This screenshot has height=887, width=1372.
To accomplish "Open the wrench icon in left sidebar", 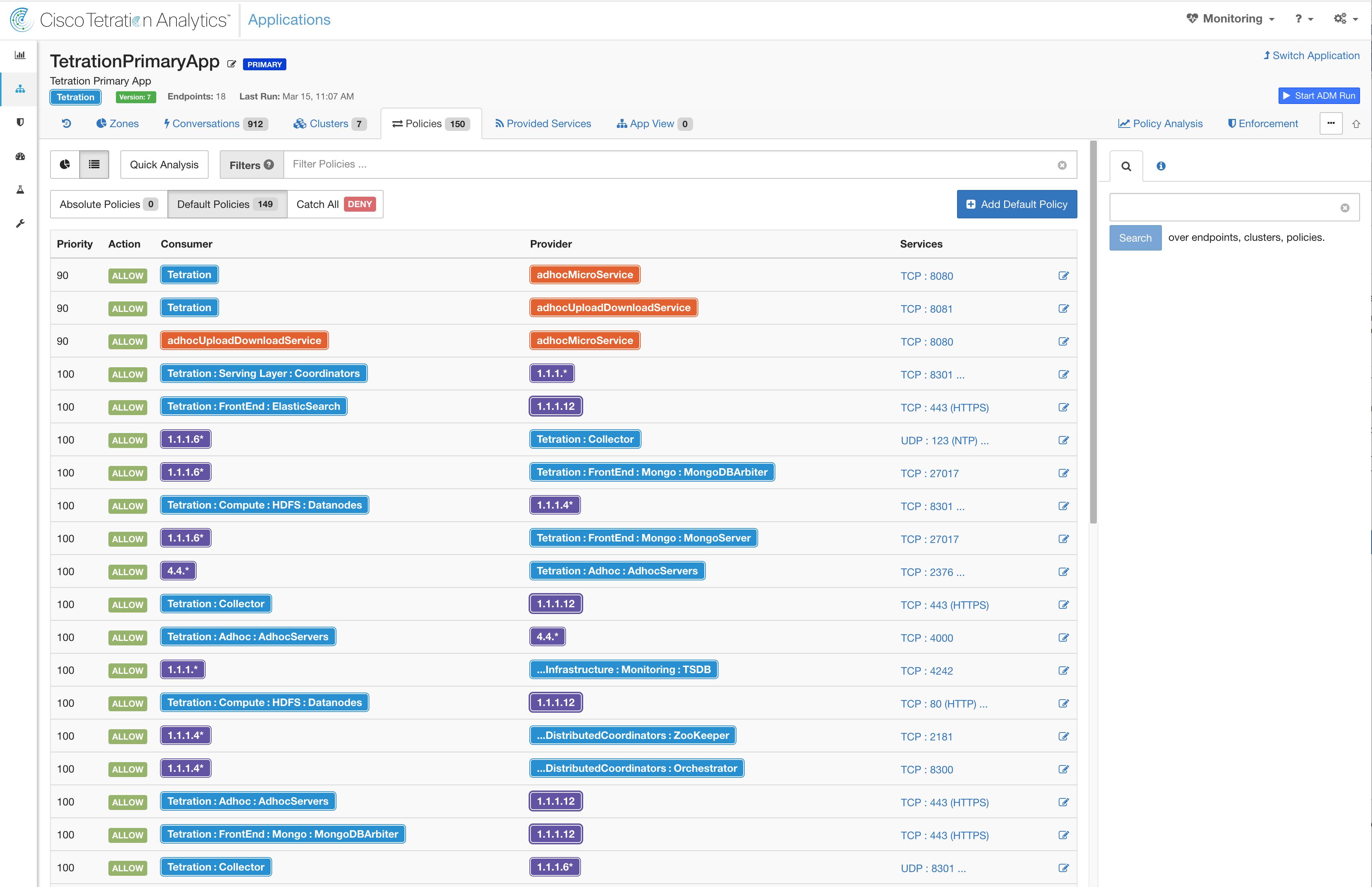I will (20, 224).
